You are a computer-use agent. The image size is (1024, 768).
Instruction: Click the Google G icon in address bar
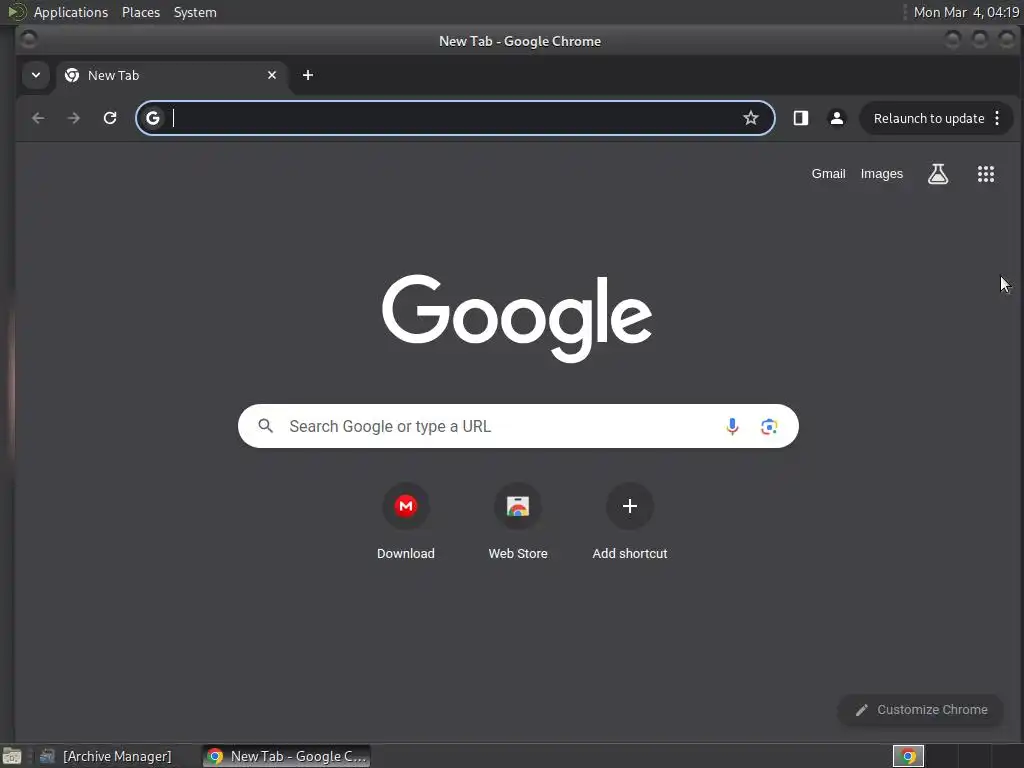pos(153,118)
